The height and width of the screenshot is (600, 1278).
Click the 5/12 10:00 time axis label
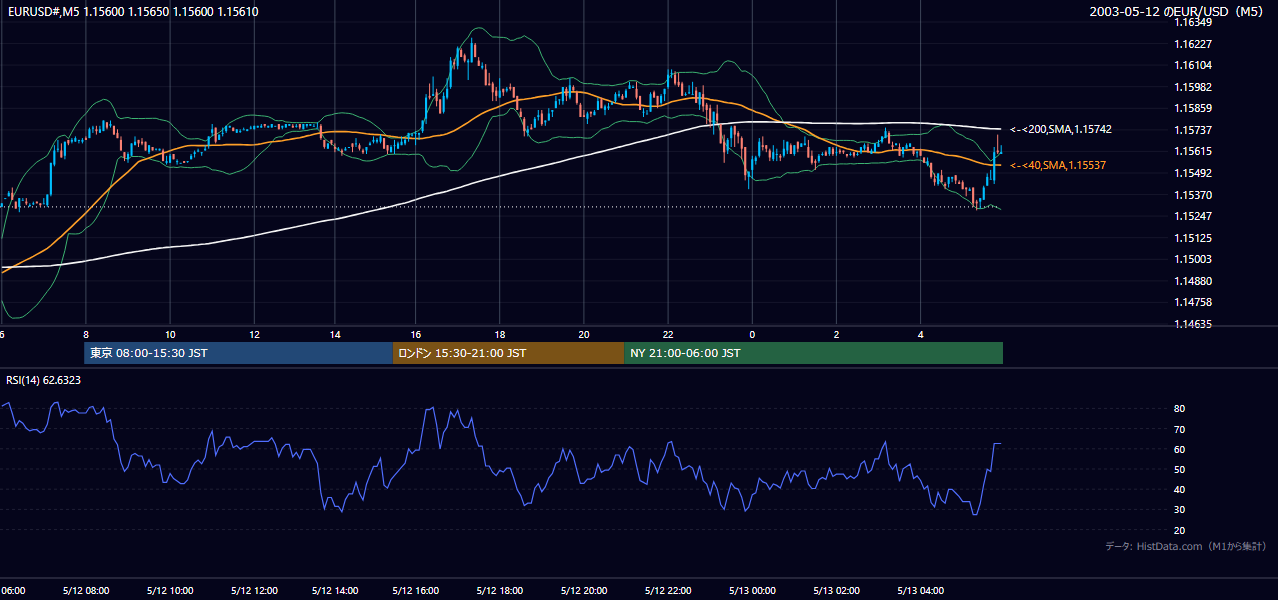[x=170, y=591]
